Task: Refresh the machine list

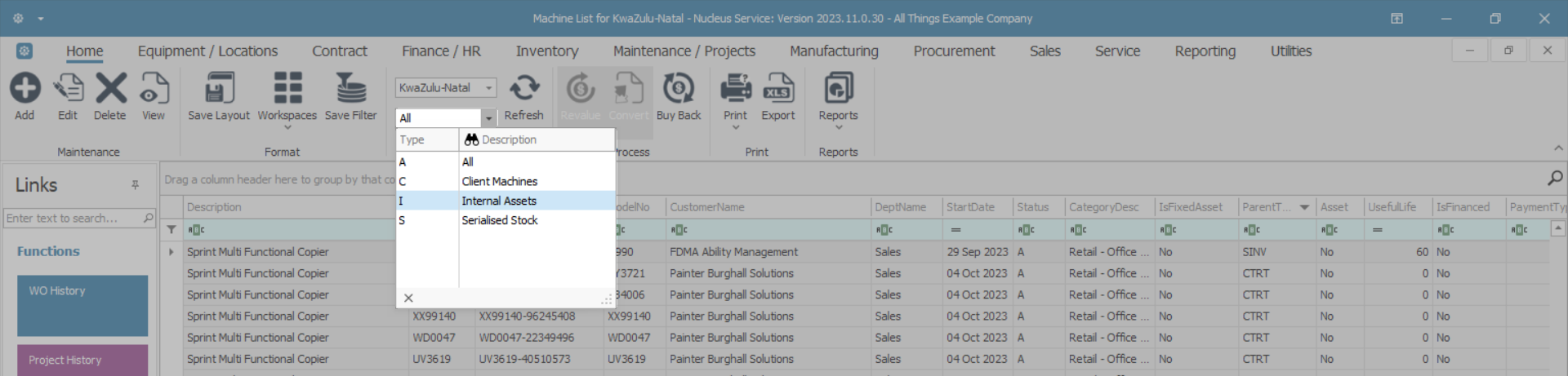Action: pyautogui.click(x=523, y=89)
